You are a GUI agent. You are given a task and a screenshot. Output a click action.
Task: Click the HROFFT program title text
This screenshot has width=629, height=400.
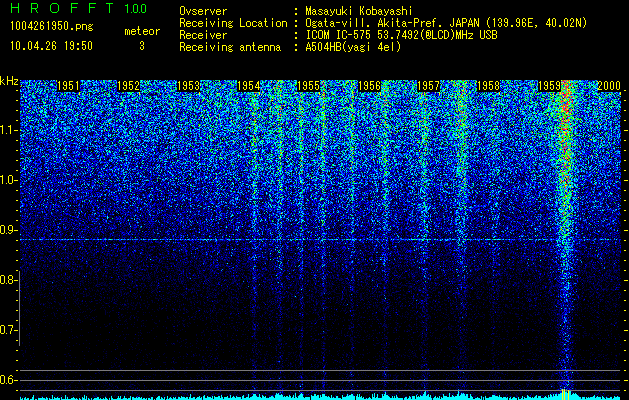[x=62, y=8]
